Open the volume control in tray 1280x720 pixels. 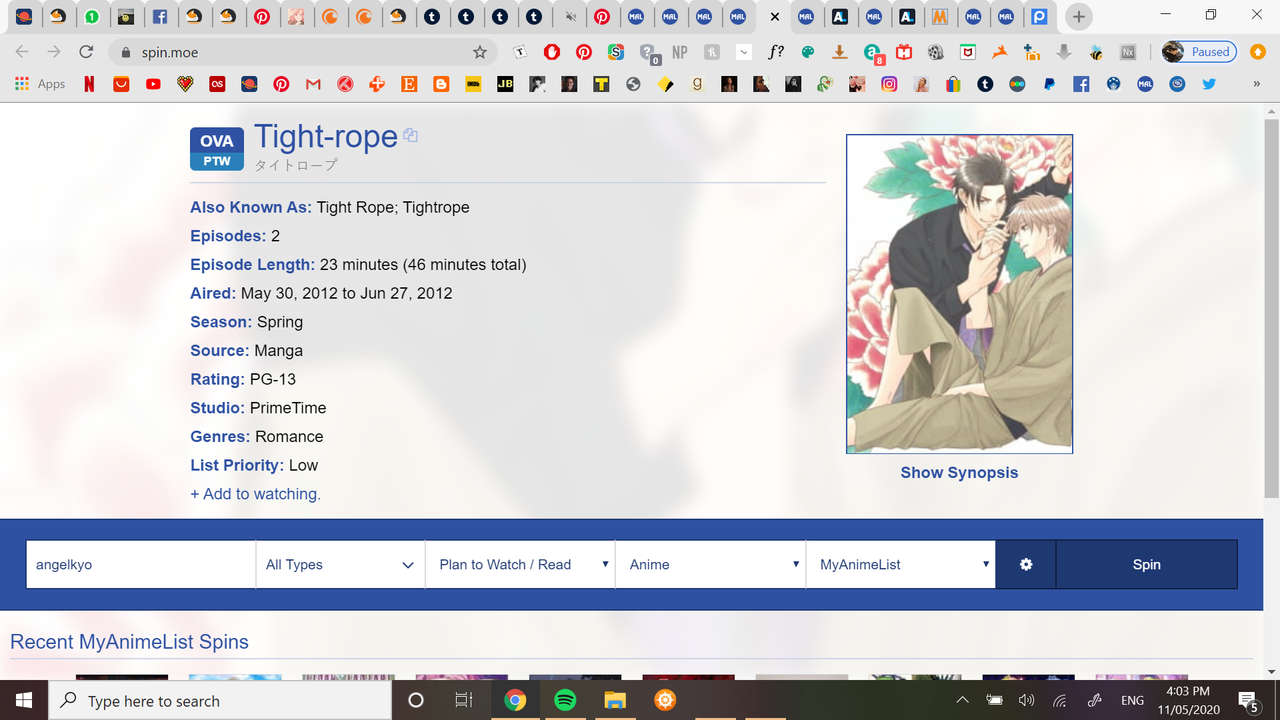pos(1026,700)
